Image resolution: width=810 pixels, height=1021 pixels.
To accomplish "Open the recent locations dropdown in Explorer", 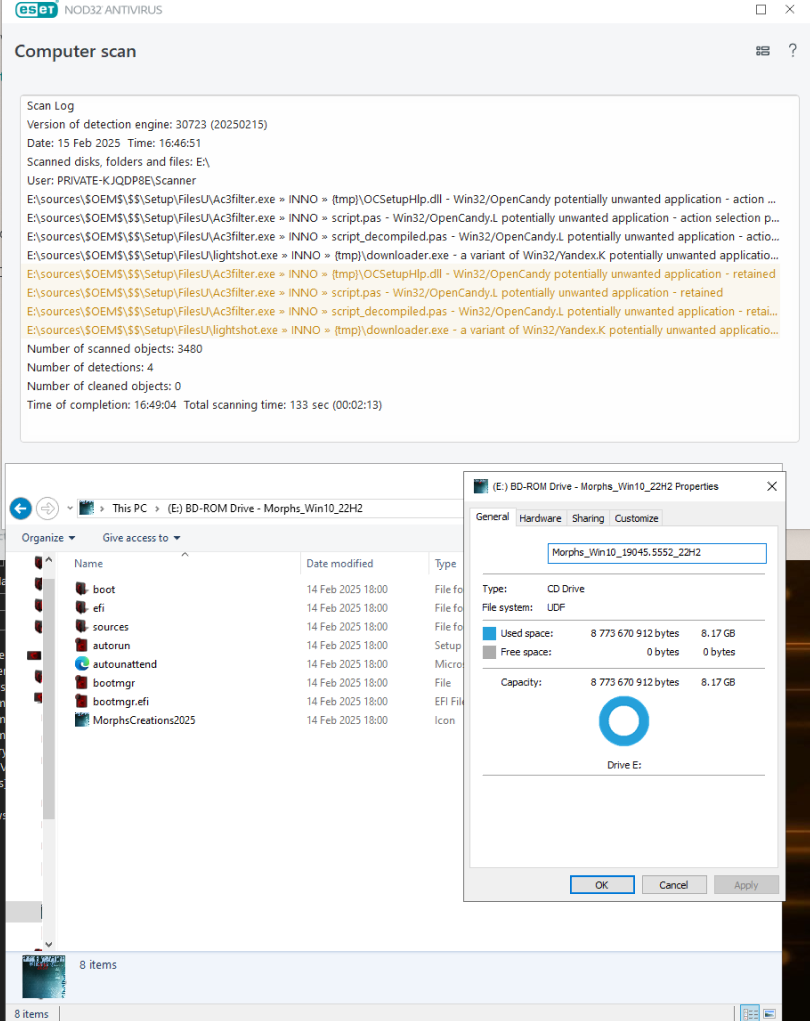I will pos(70,508).
